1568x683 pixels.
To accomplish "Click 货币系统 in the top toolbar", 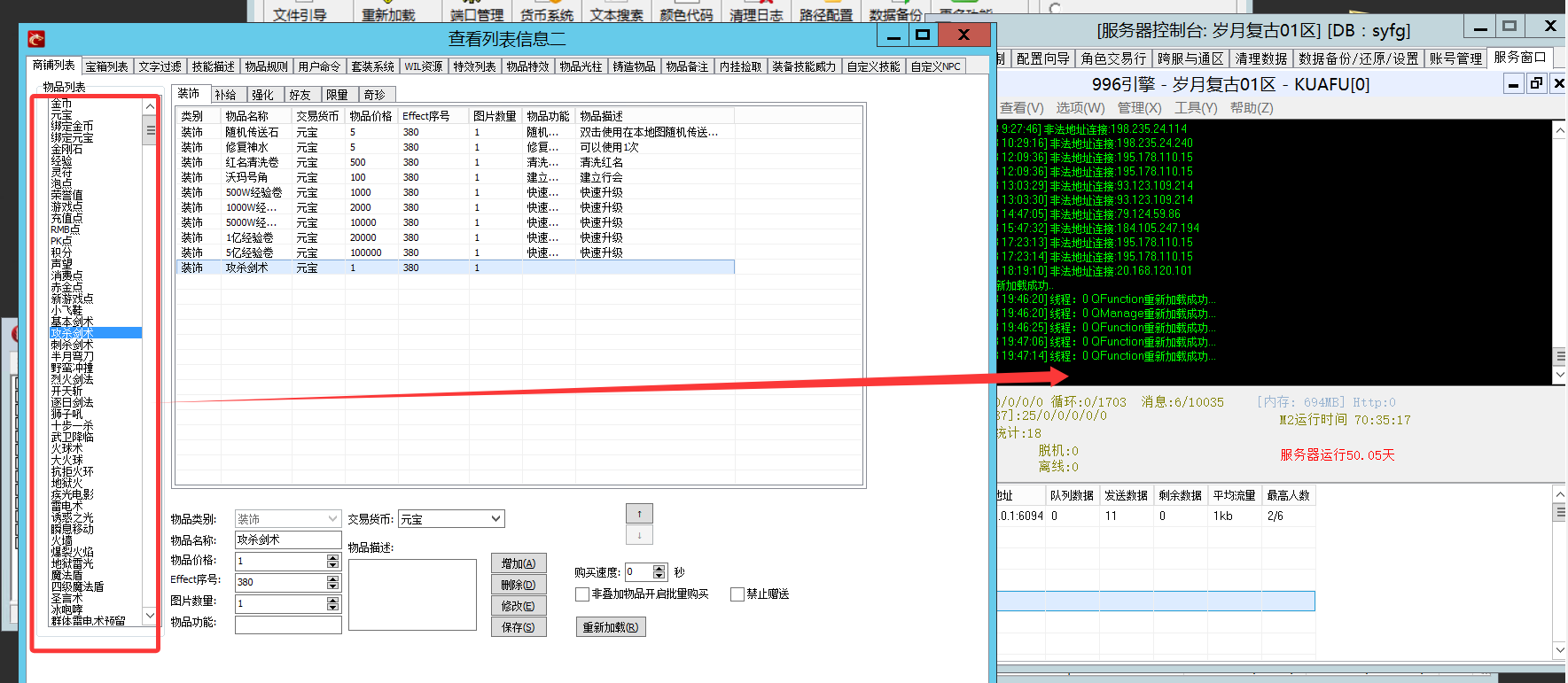I will [547, 15].
